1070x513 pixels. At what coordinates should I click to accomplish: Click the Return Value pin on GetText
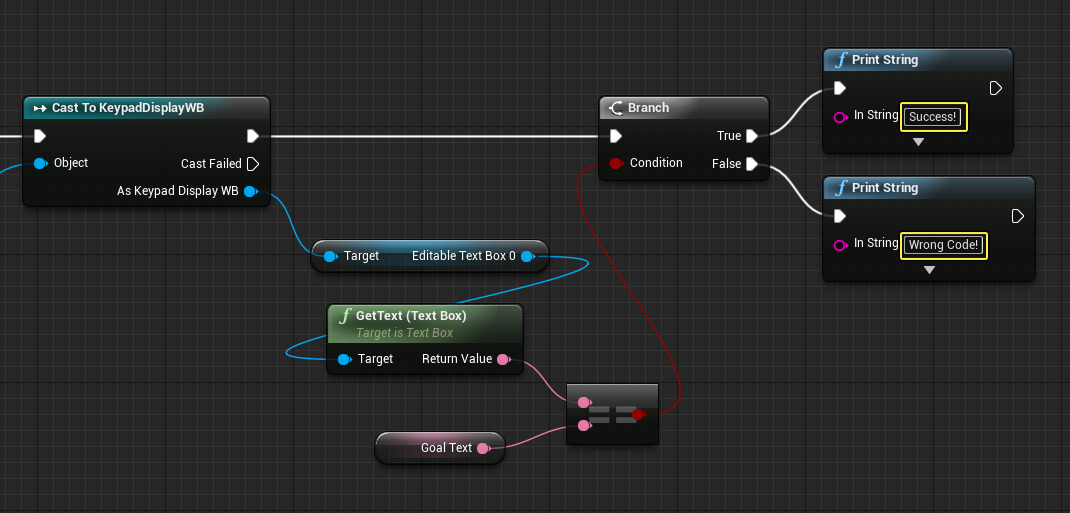pos(503,359)
